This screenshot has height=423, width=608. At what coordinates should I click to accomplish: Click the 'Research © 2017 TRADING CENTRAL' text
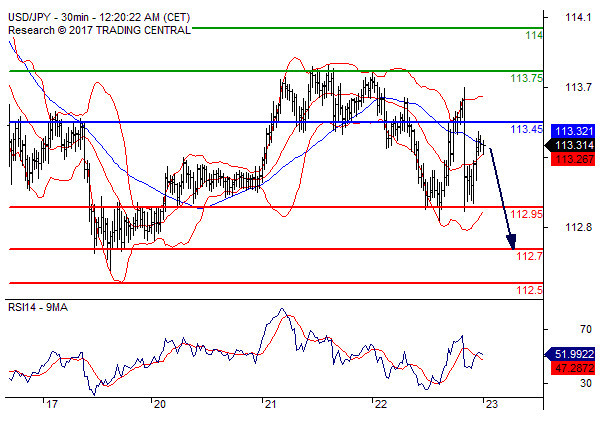(x=99, y=30)
